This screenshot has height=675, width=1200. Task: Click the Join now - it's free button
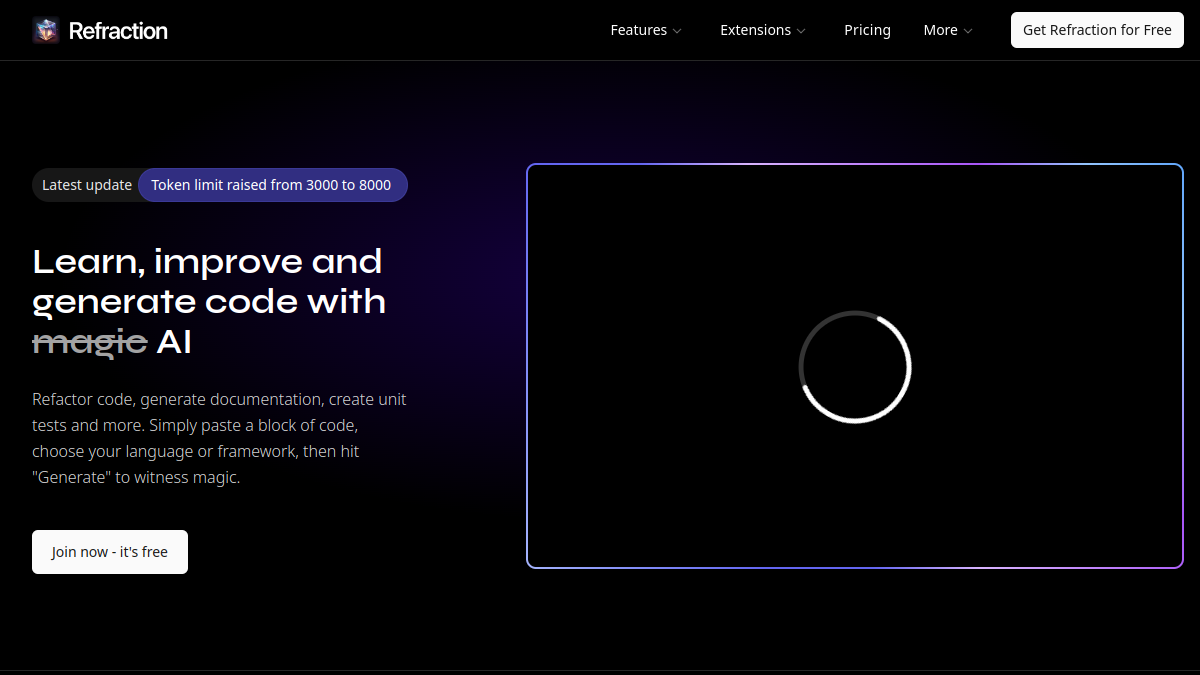110,552
